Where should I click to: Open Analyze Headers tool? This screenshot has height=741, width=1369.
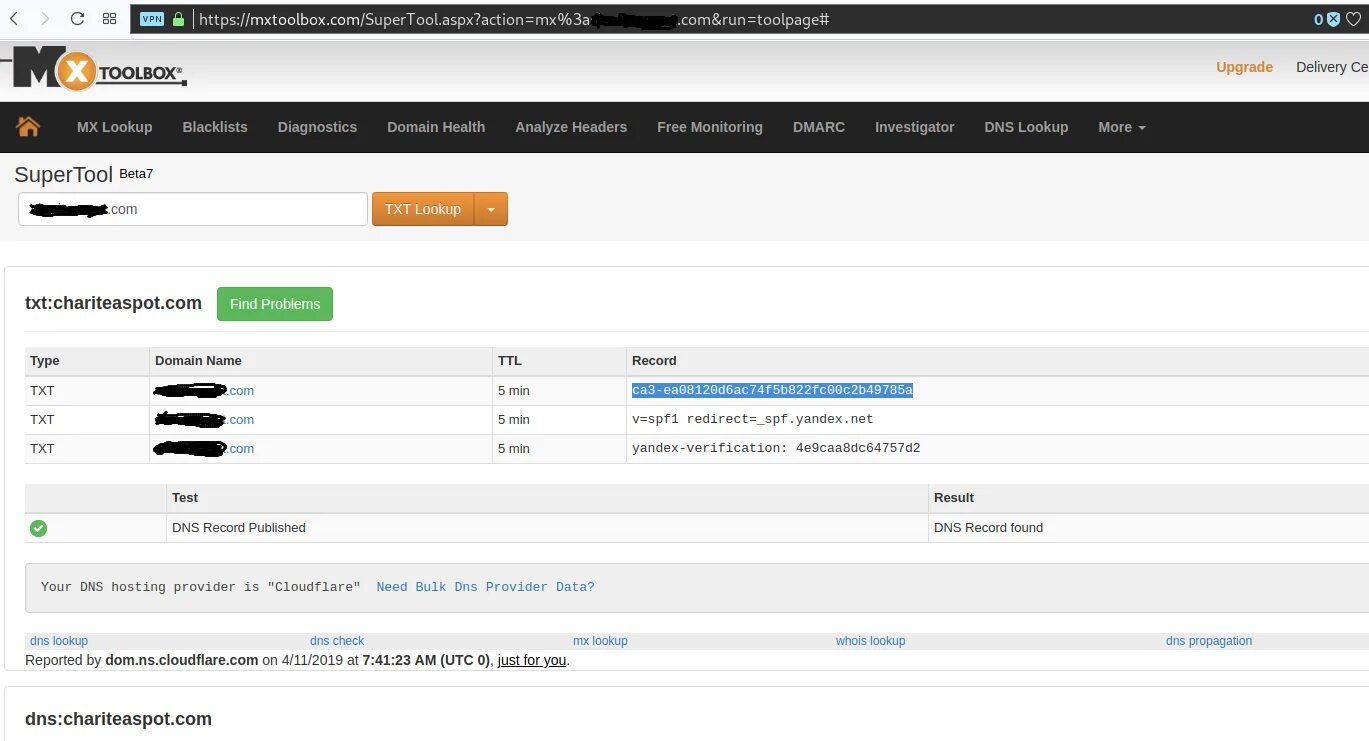tap(571, 127)
